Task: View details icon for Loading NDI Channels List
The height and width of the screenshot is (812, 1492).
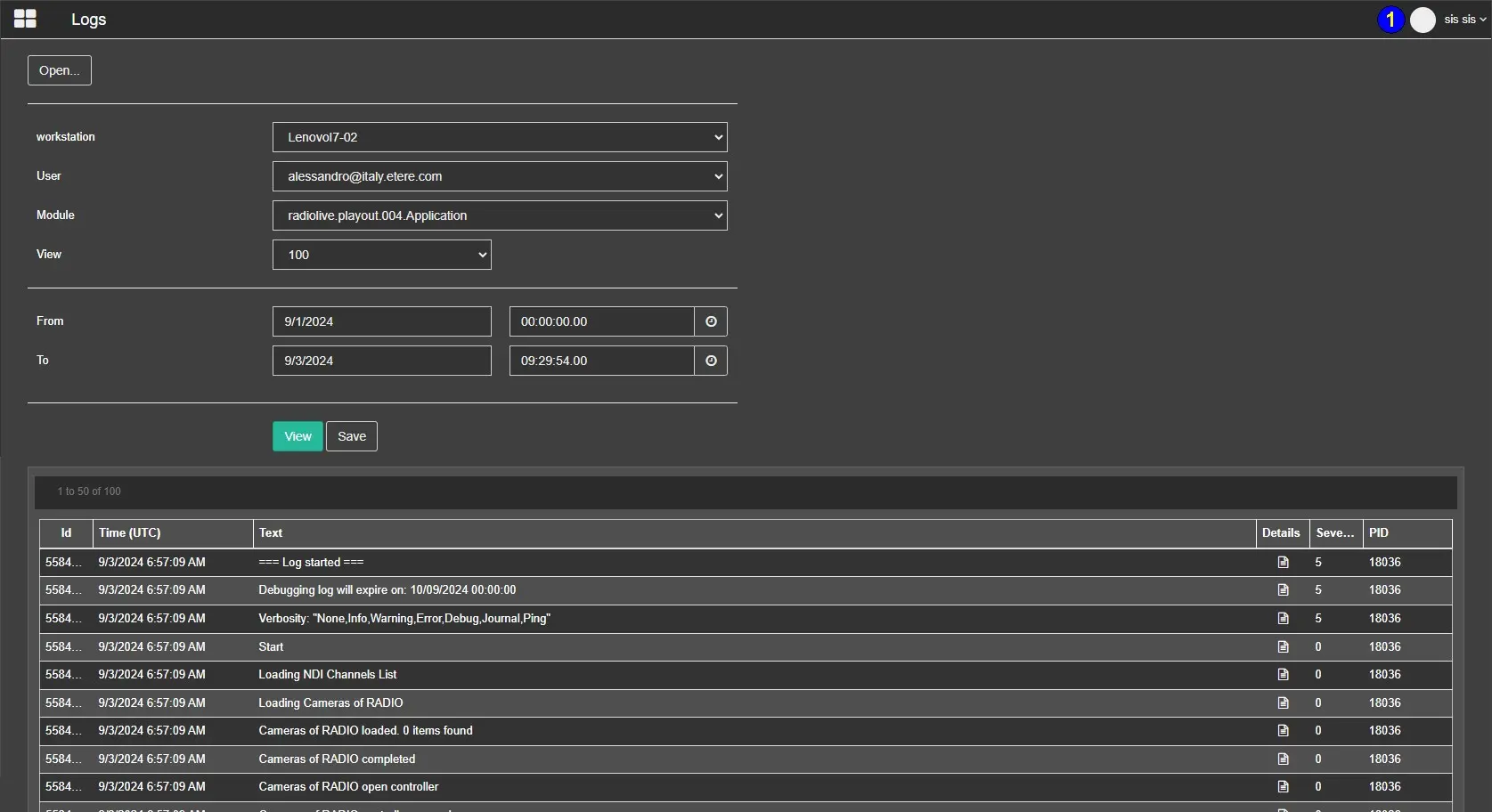Action: [x=1283, y=675]
